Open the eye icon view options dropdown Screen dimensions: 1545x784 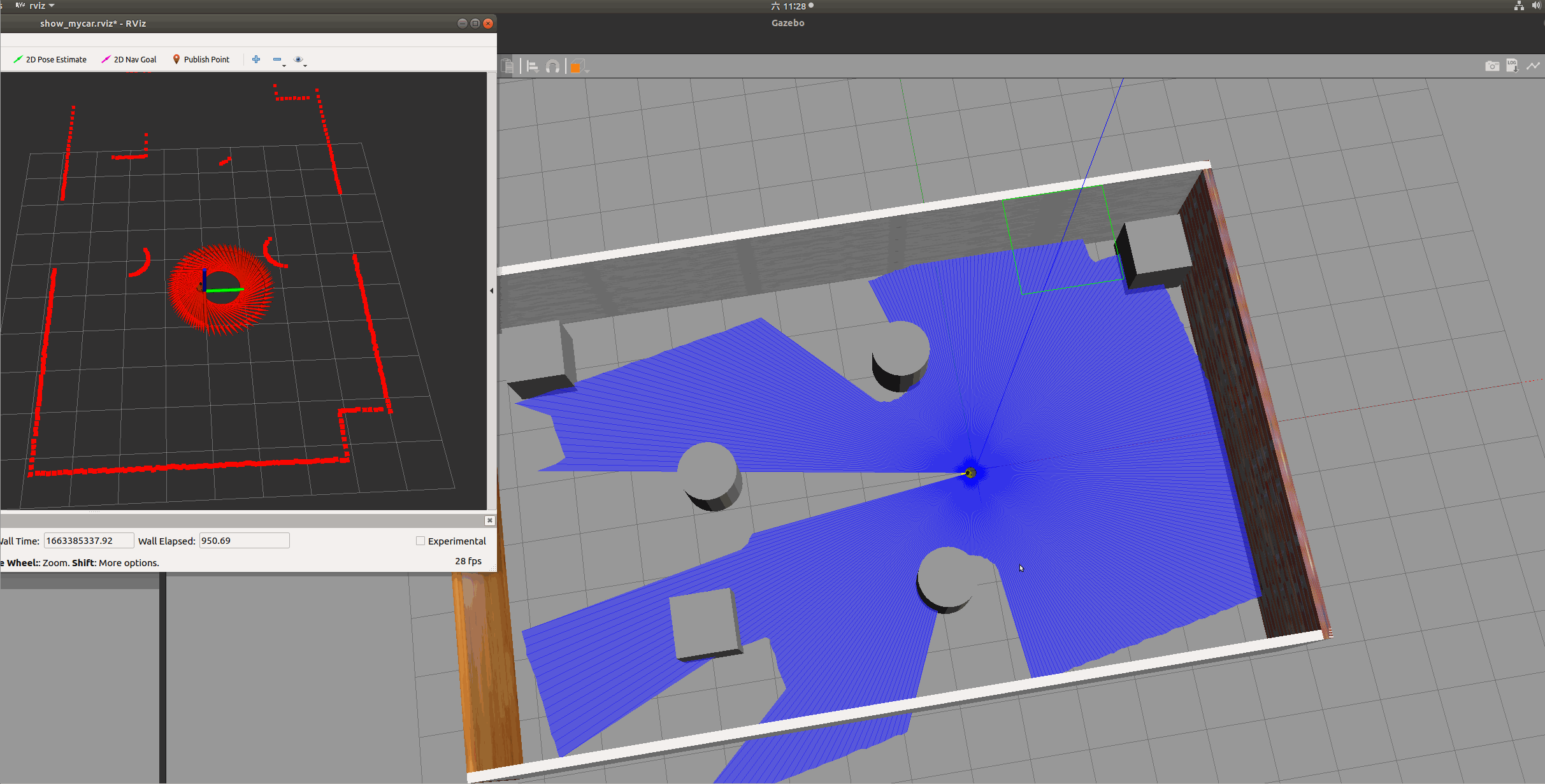tap(299, 60)
